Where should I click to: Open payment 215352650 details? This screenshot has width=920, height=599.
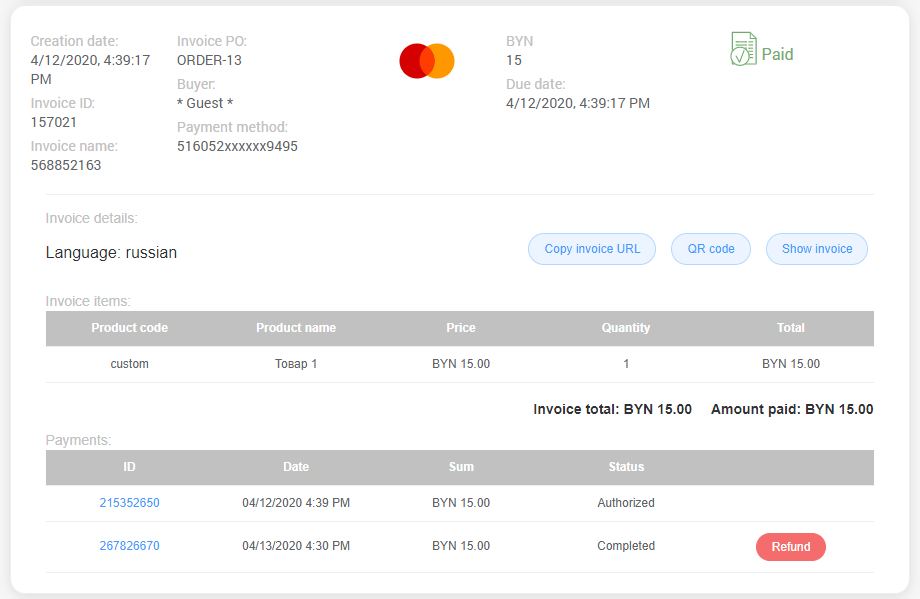(129, 503)
